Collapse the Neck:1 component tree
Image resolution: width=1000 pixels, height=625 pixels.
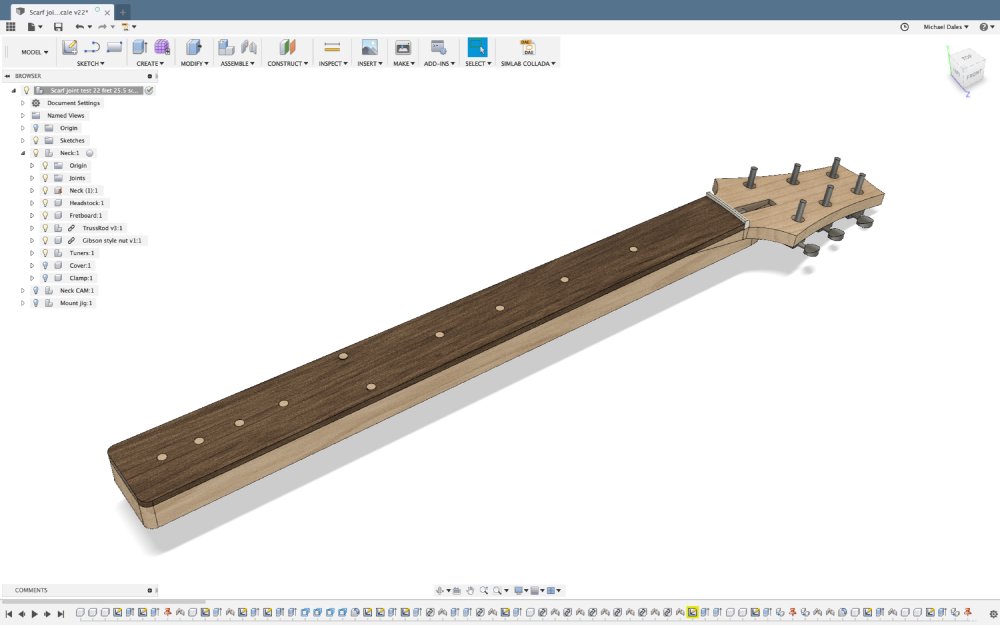point(23,153)
